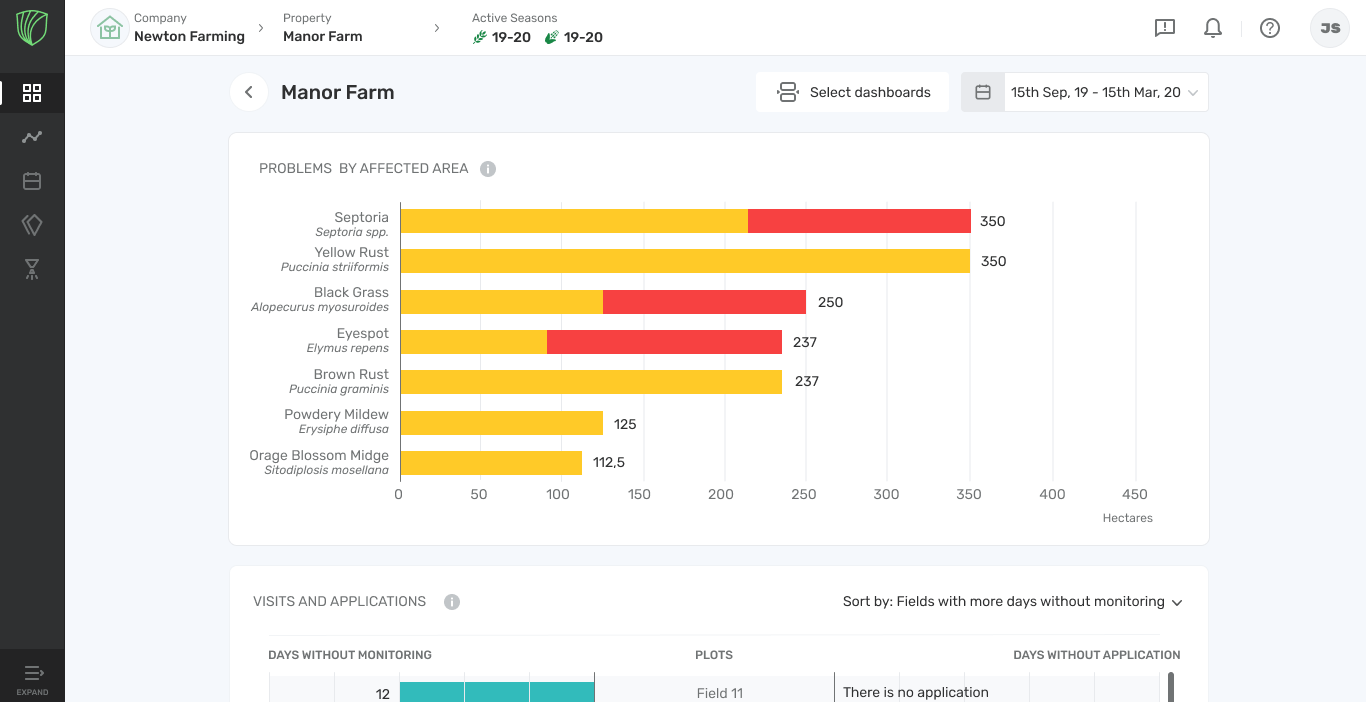
Task: Open notifications bell icon
Action: coord(1212,28)
